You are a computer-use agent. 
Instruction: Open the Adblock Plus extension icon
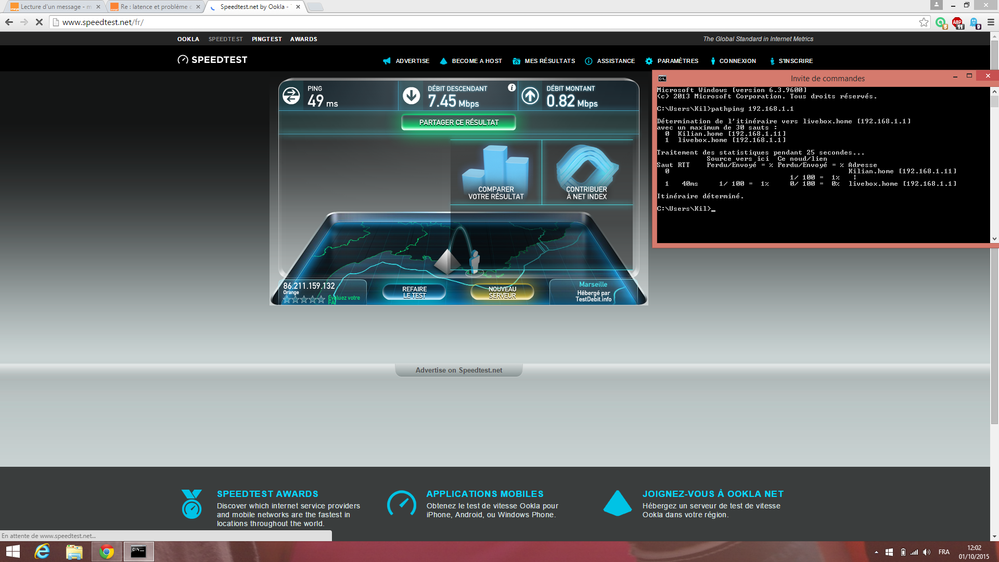[x=958, y=22]
